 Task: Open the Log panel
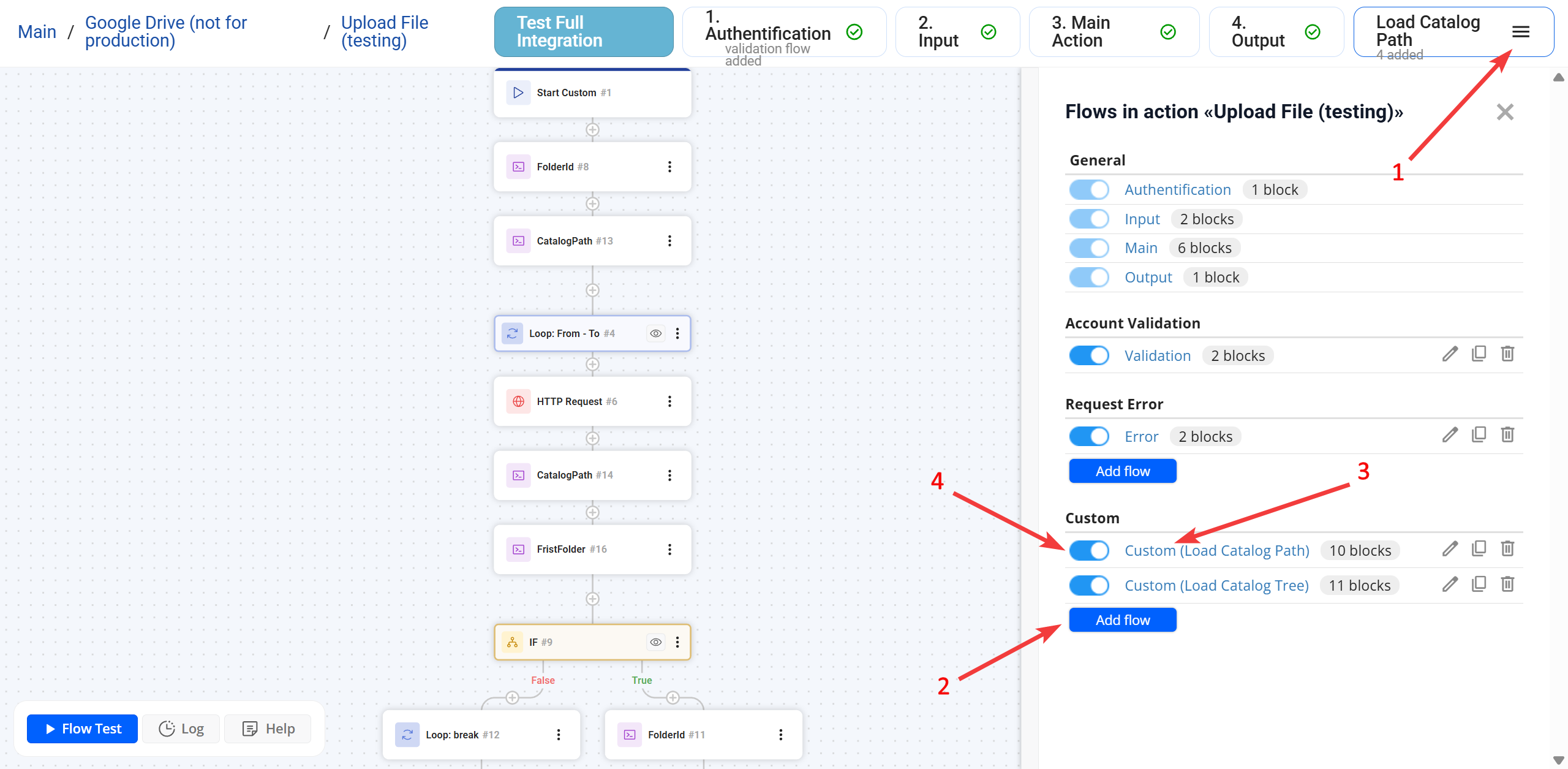[181, 729]
